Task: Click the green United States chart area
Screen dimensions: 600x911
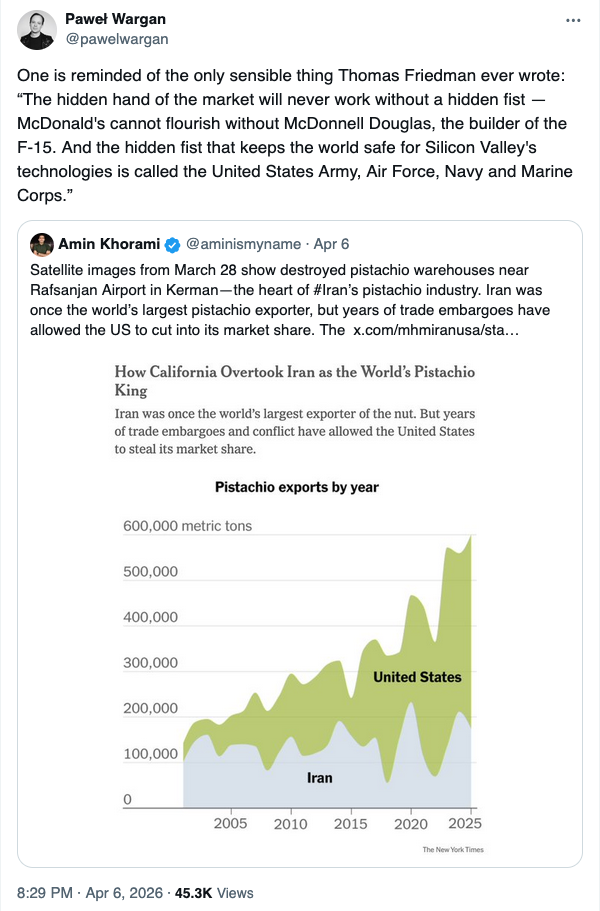Action: (x=417, y=677)
